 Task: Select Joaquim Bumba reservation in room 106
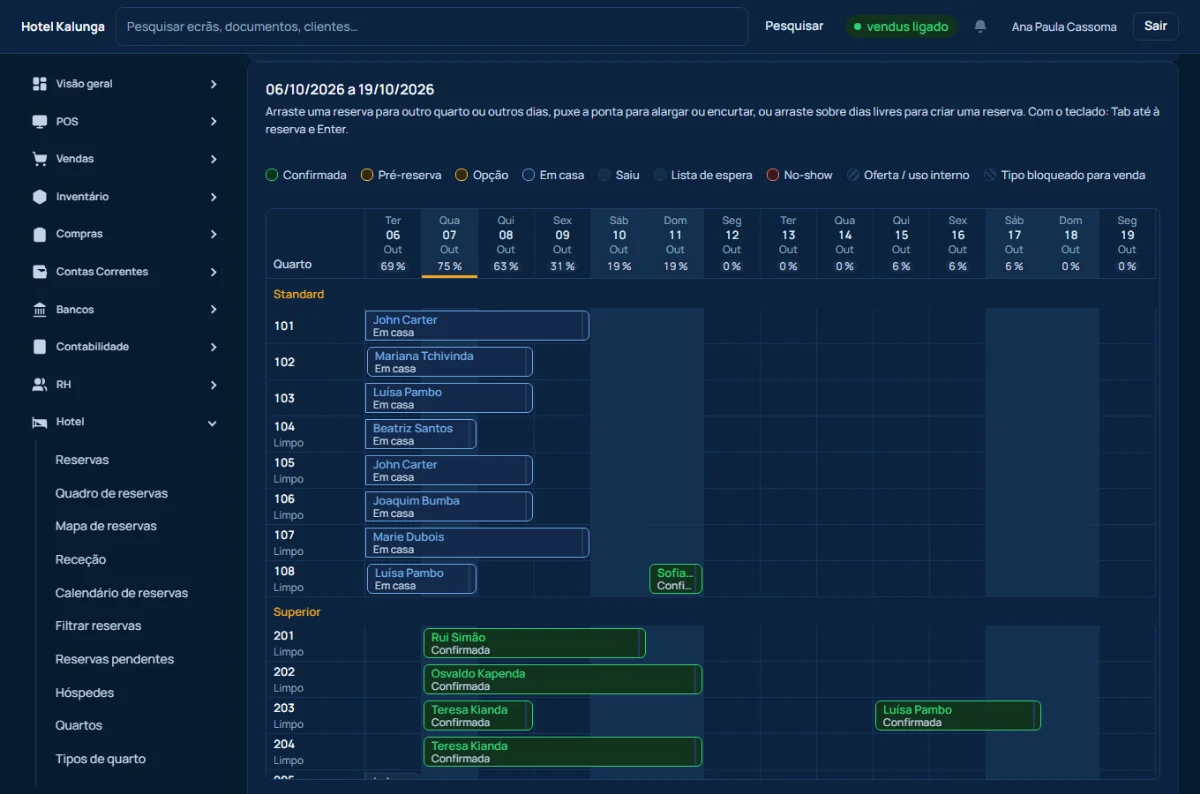449,507
